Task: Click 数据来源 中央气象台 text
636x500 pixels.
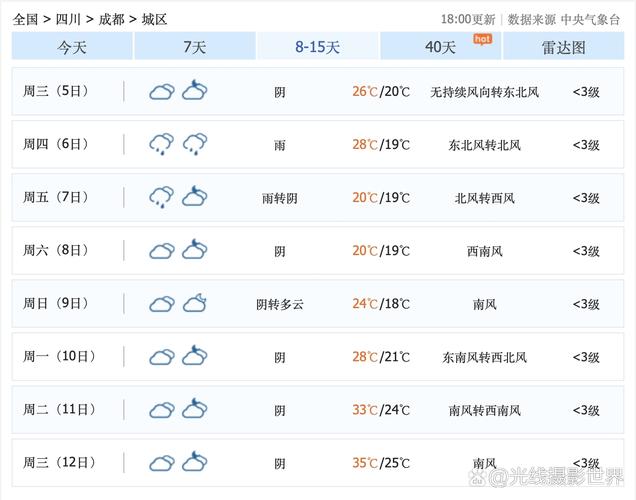Action: (564, 19)
